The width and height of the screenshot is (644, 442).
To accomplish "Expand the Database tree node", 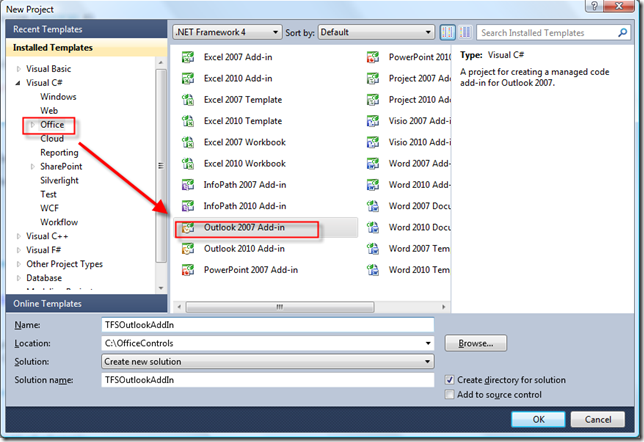I will pos(18,278).
